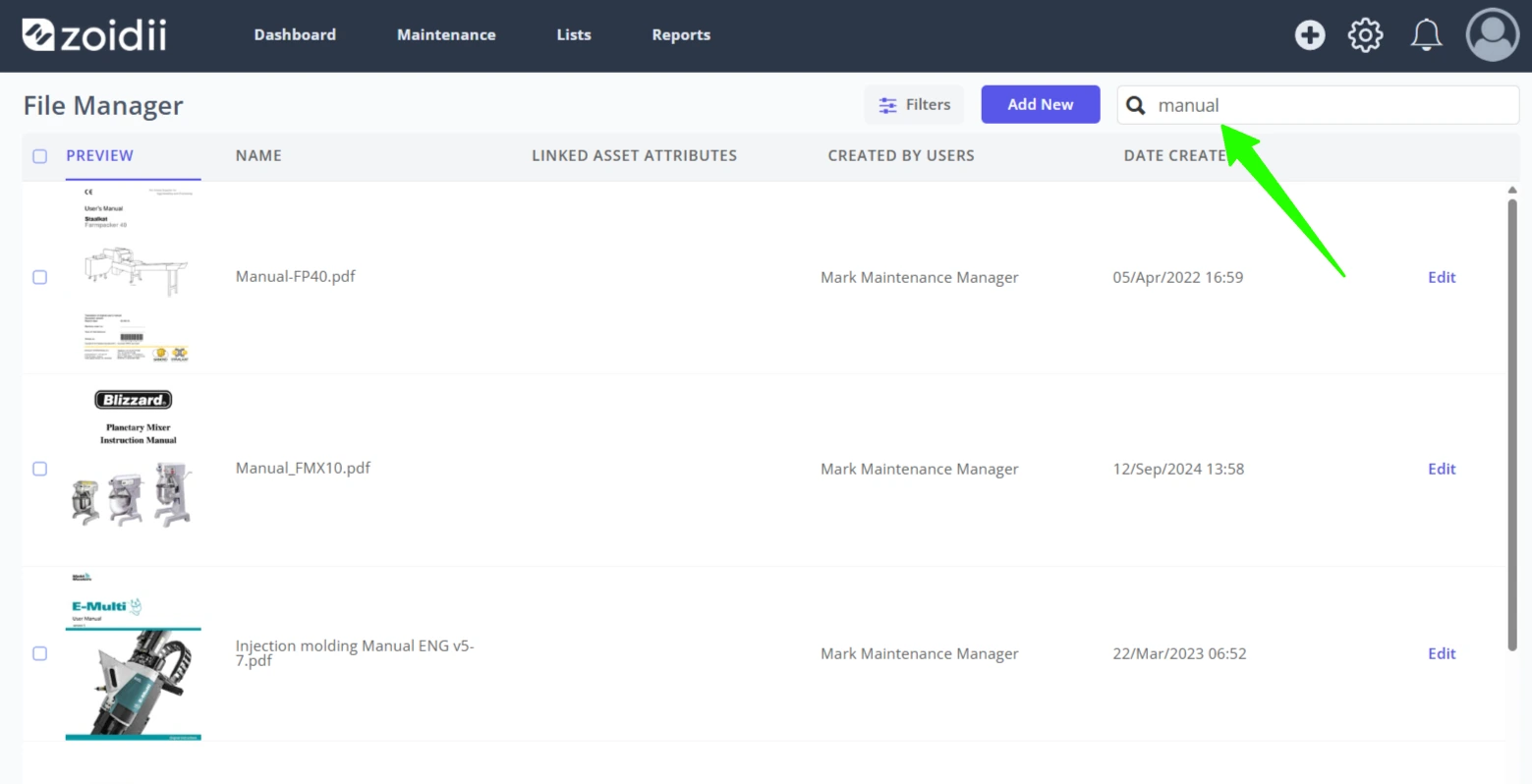The width and height of the screenshot is (1532, 784).
Task: Click the zoidii logo
Action: (x=94, y=35)
